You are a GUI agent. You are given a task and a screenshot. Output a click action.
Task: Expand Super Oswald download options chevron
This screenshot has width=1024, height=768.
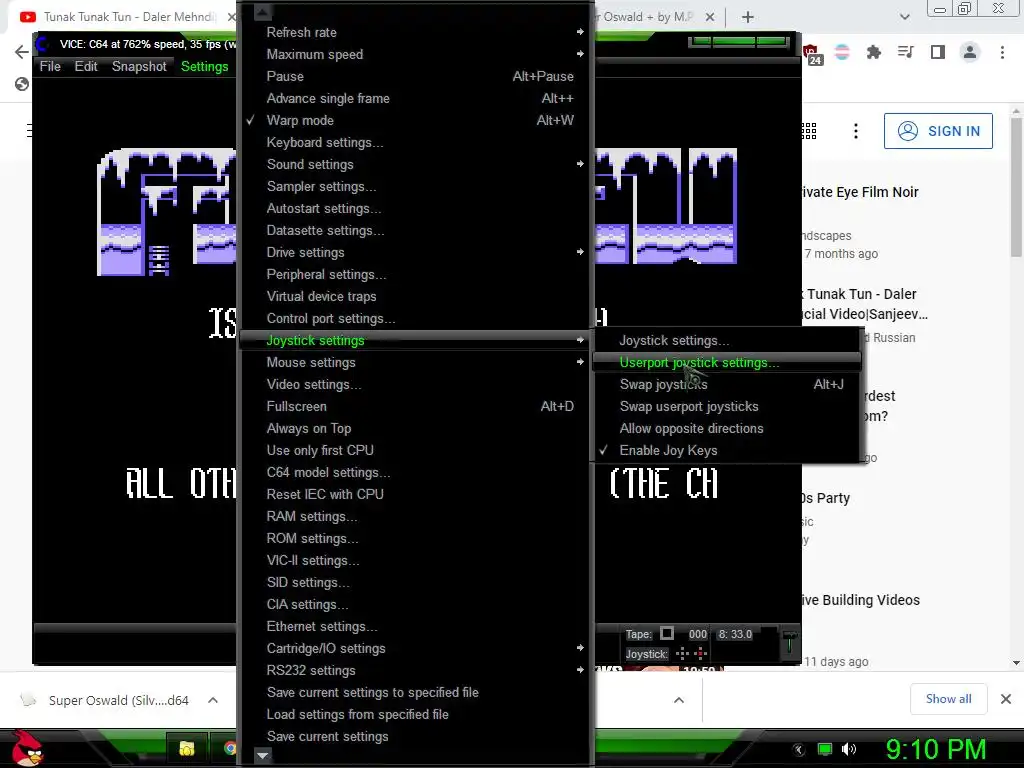click(x=213, y=700)
